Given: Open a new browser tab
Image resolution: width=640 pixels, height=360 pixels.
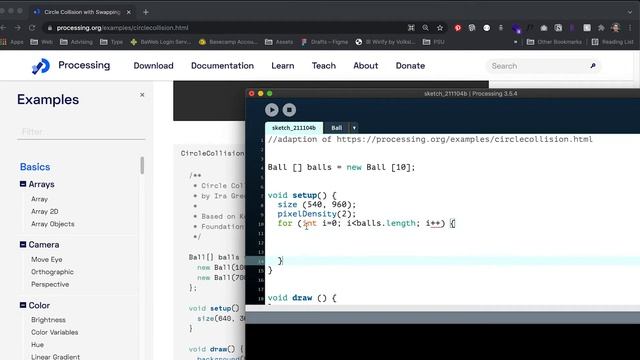Looking at the screenshot, I should click(146, 12).
